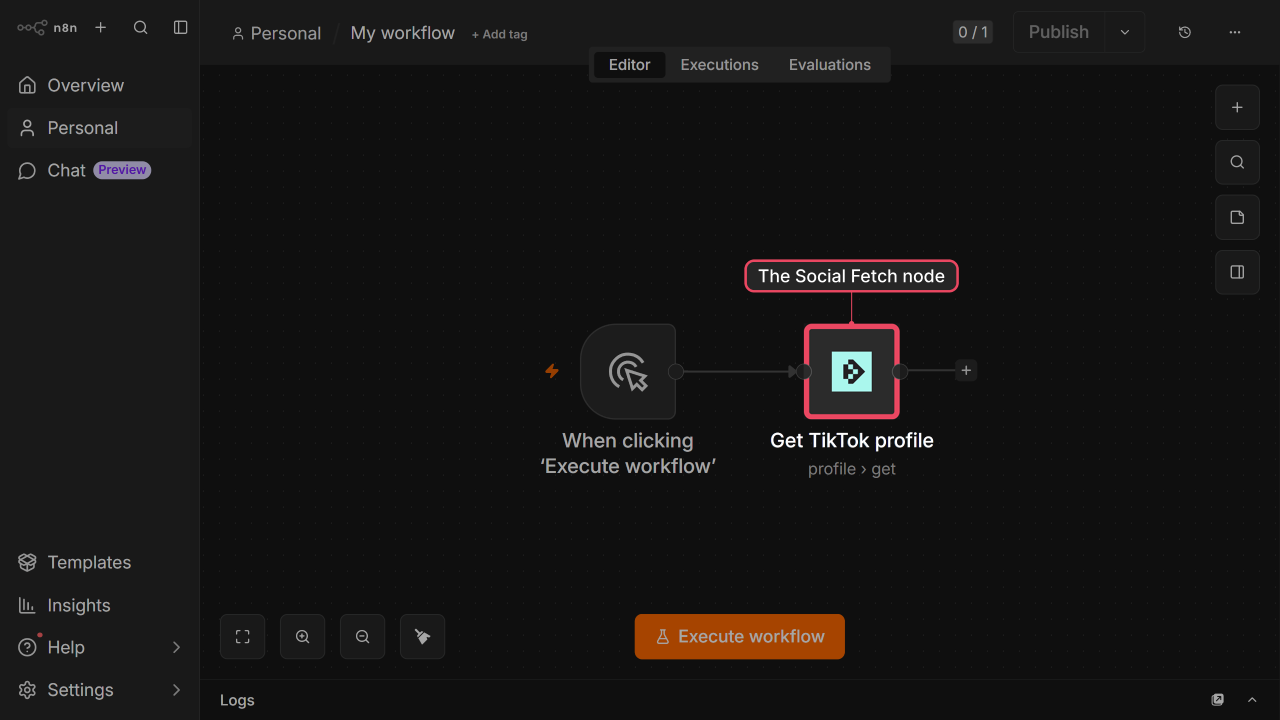Expand the Settings menu
The height and width of the screenshot is (720, 1280).
100,690
